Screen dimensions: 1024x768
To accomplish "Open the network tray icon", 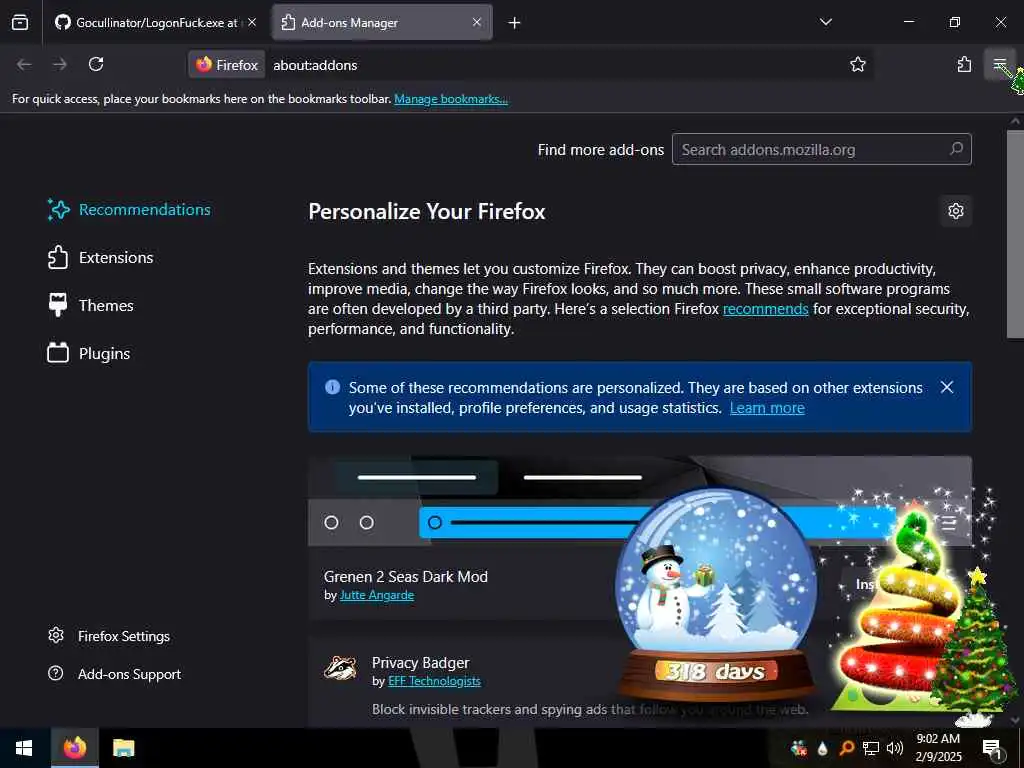I will pyautogui.click(x=871, y=748).
